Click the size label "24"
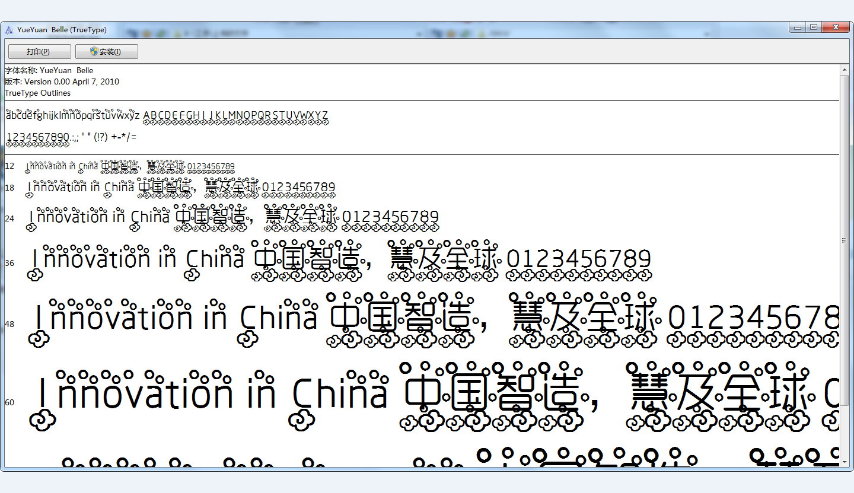The width and height of the screenshot is (854, 493). point(9,218)
